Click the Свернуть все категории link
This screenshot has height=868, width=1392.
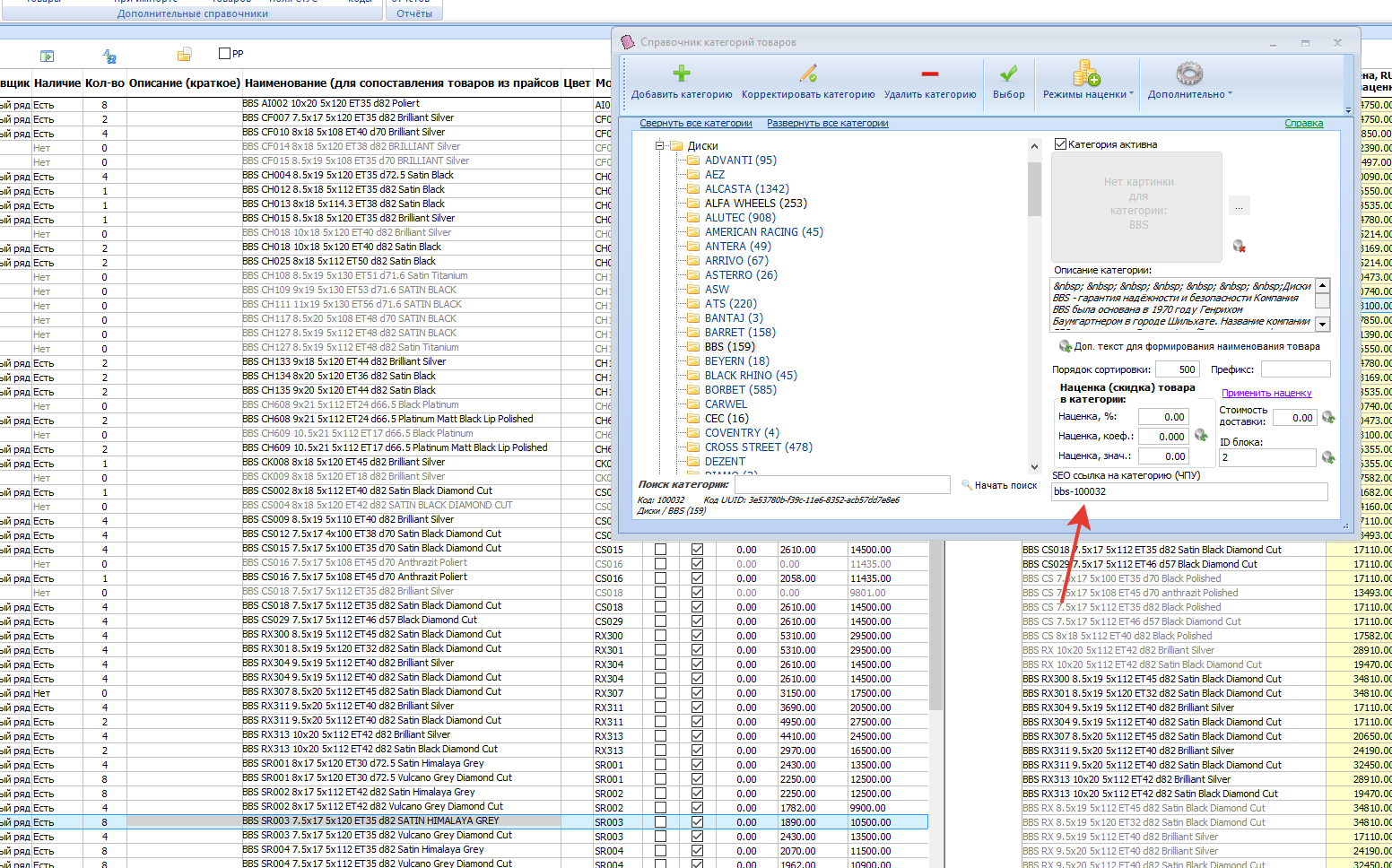[696, 124]
